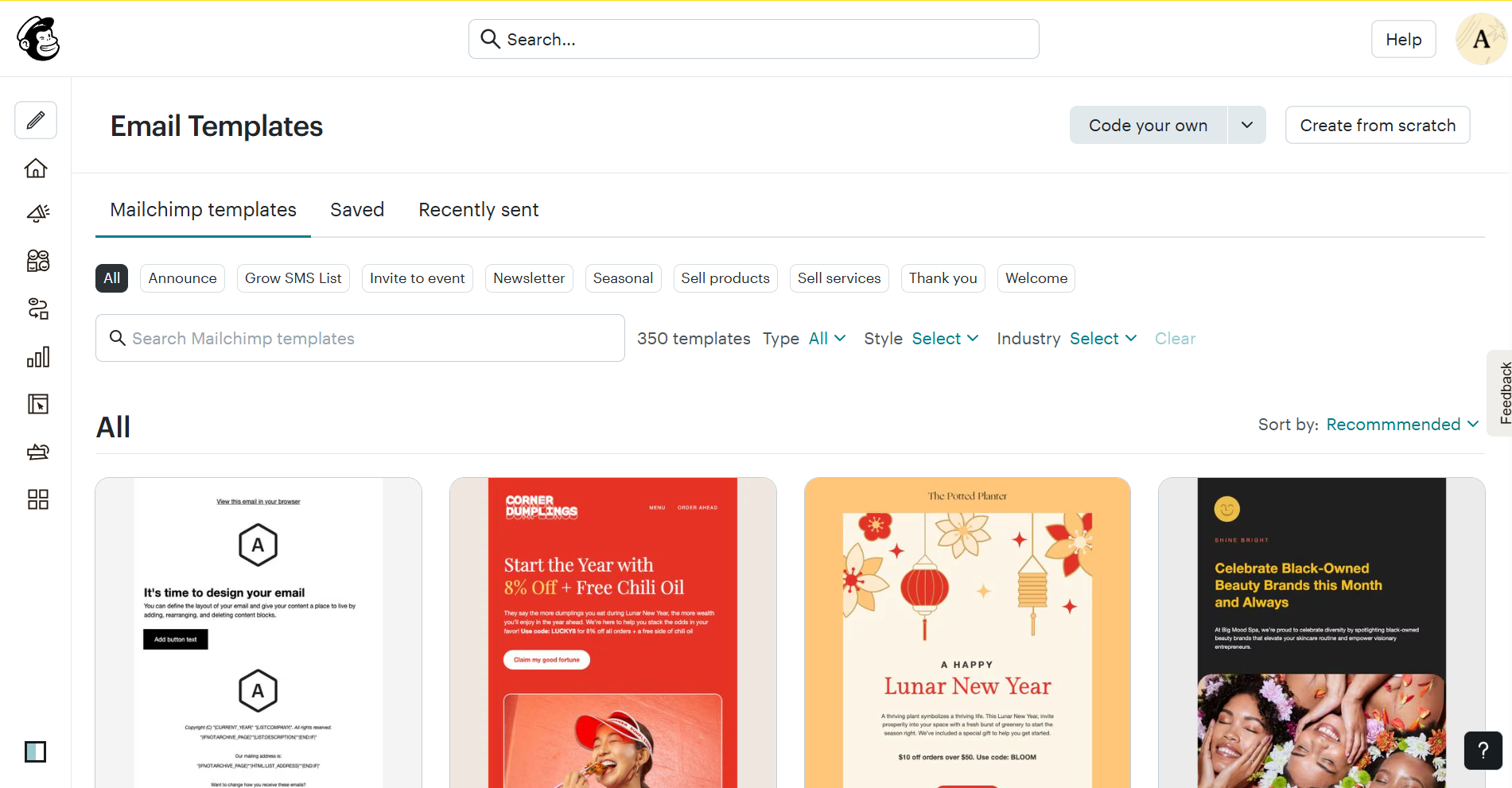Viewport: 1512px width, 788px height.
Task: Open the Analytics bar chart icon
Action: coord(37,357)
